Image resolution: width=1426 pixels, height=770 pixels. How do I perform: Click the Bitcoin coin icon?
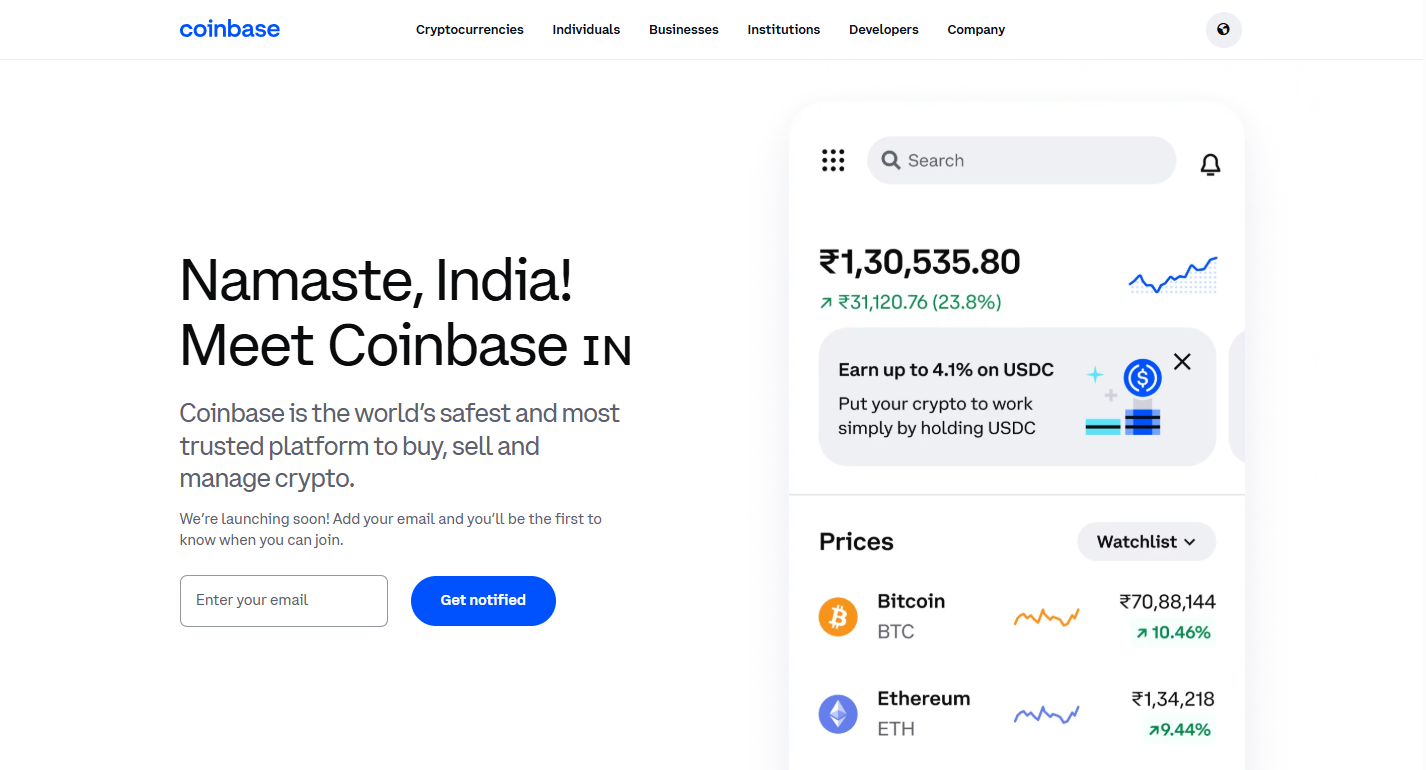tap(838, 616)
